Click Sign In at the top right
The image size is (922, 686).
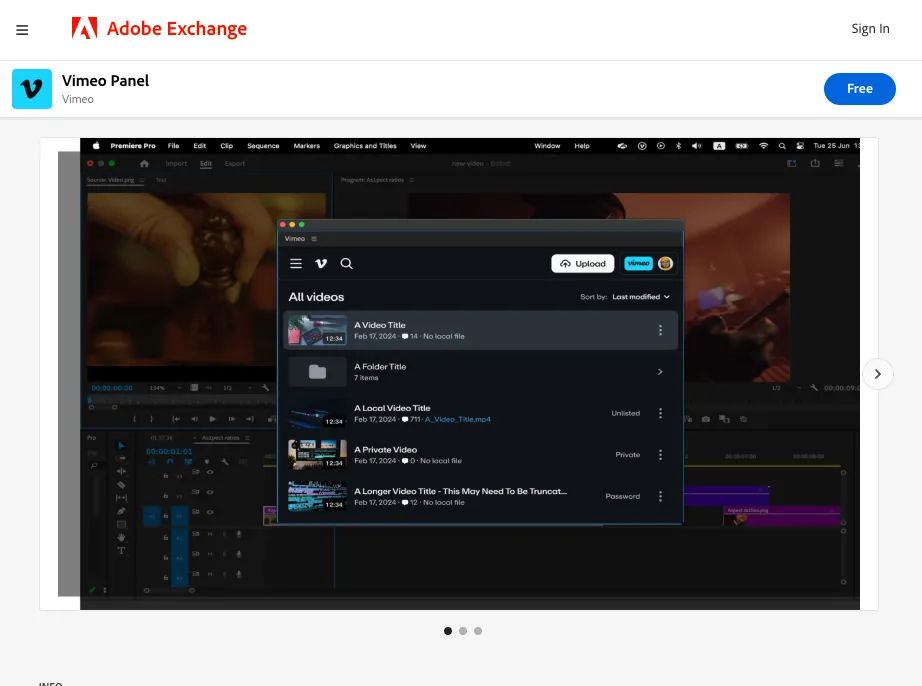[870, 28]
